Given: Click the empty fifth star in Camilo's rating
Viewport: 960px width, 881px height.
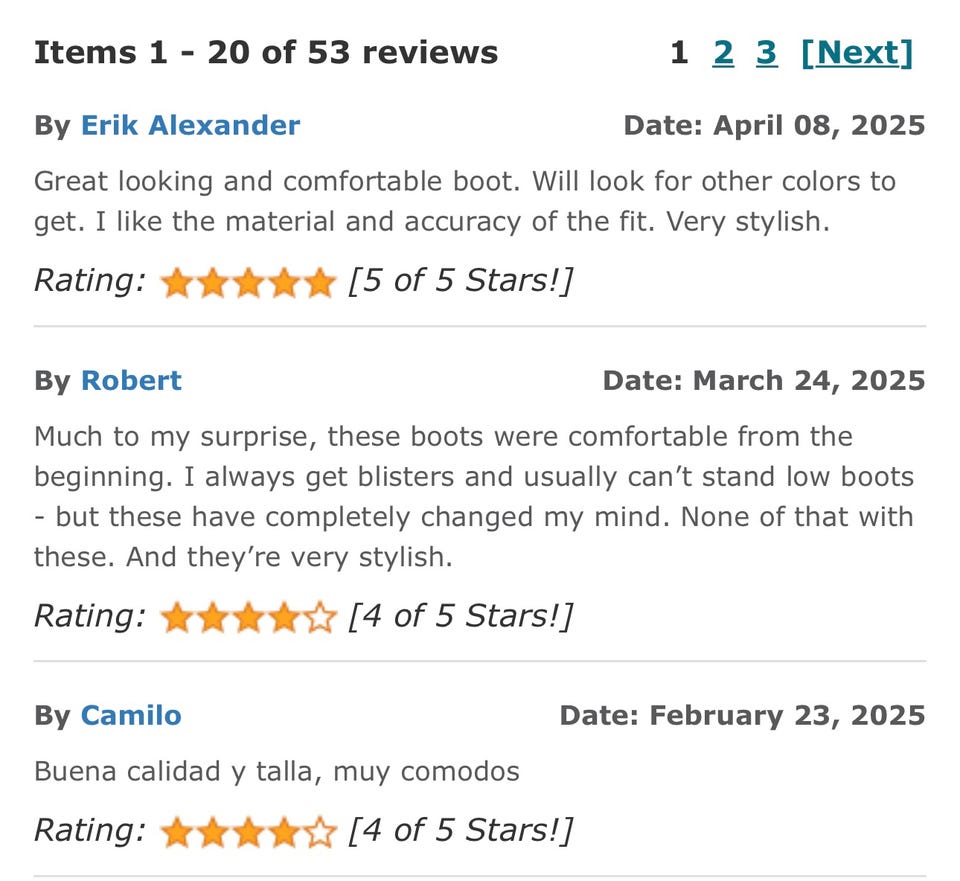Looking at the screenshot, I should click(319, 833).
